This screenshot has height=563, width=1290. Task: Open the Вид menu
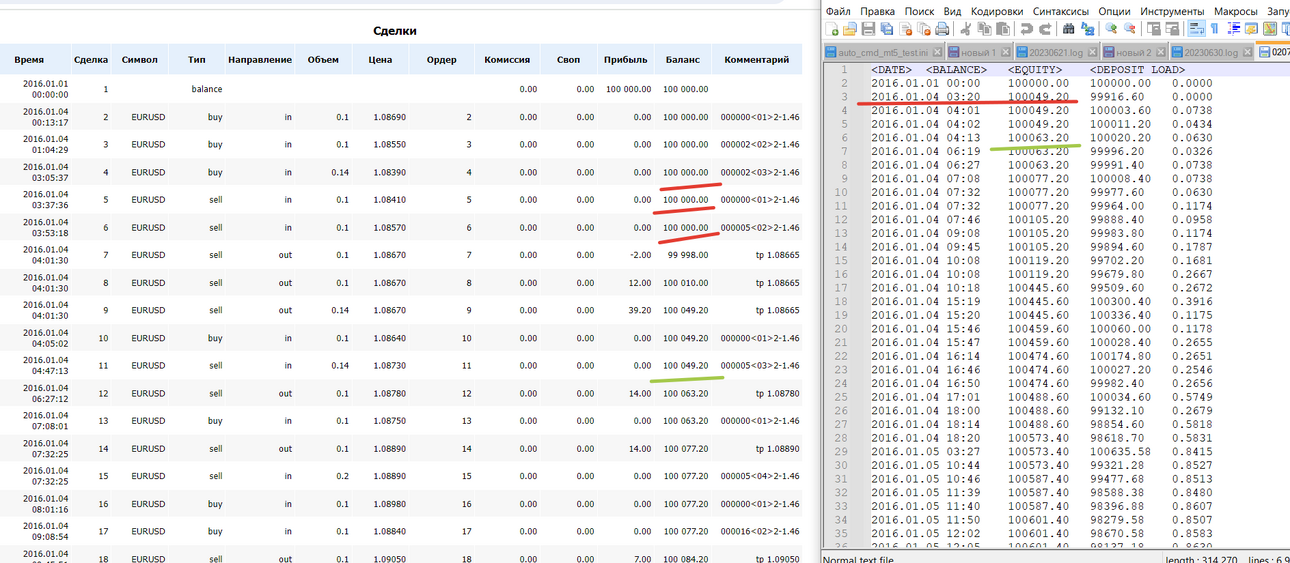pos(953,10)
